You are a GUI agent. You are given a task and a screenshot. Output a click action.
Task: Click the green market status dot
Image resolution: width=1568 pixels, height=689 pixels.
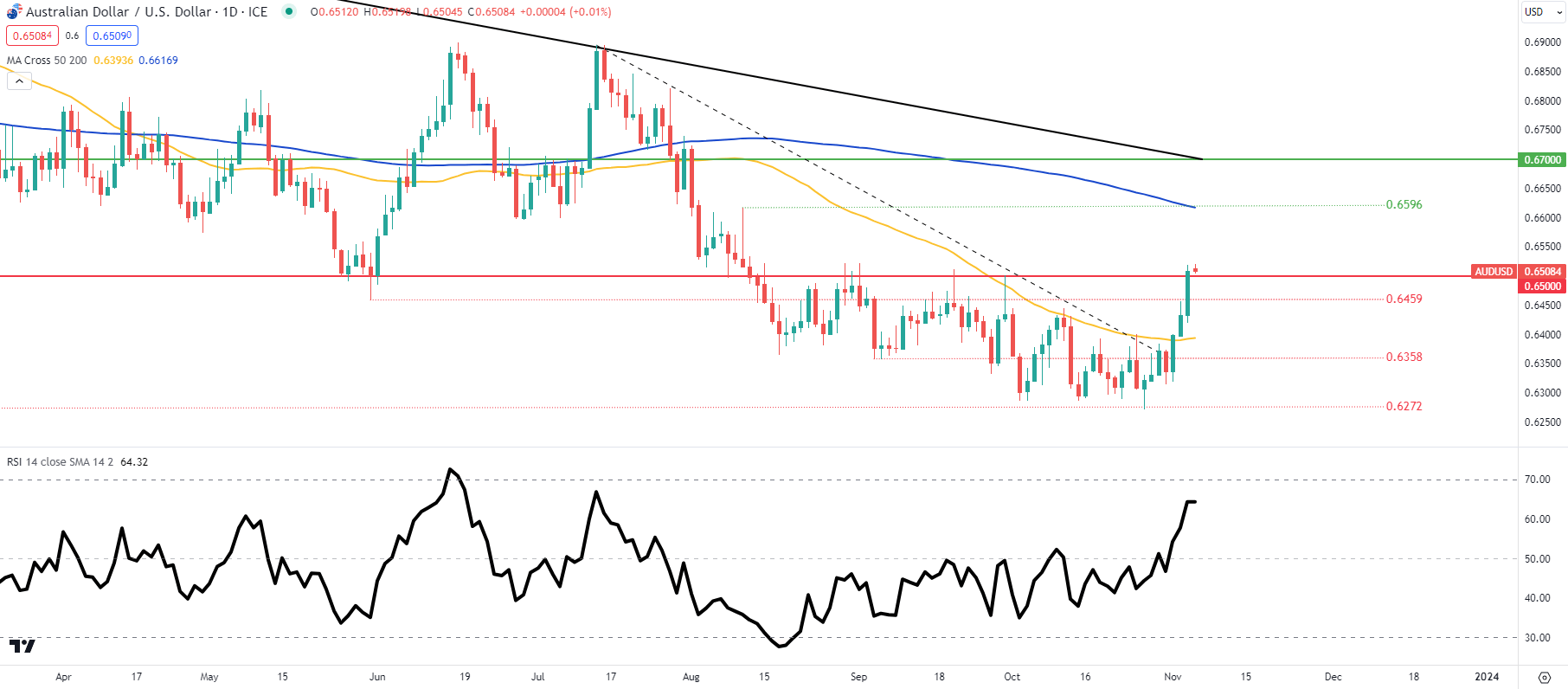point(289,11)
